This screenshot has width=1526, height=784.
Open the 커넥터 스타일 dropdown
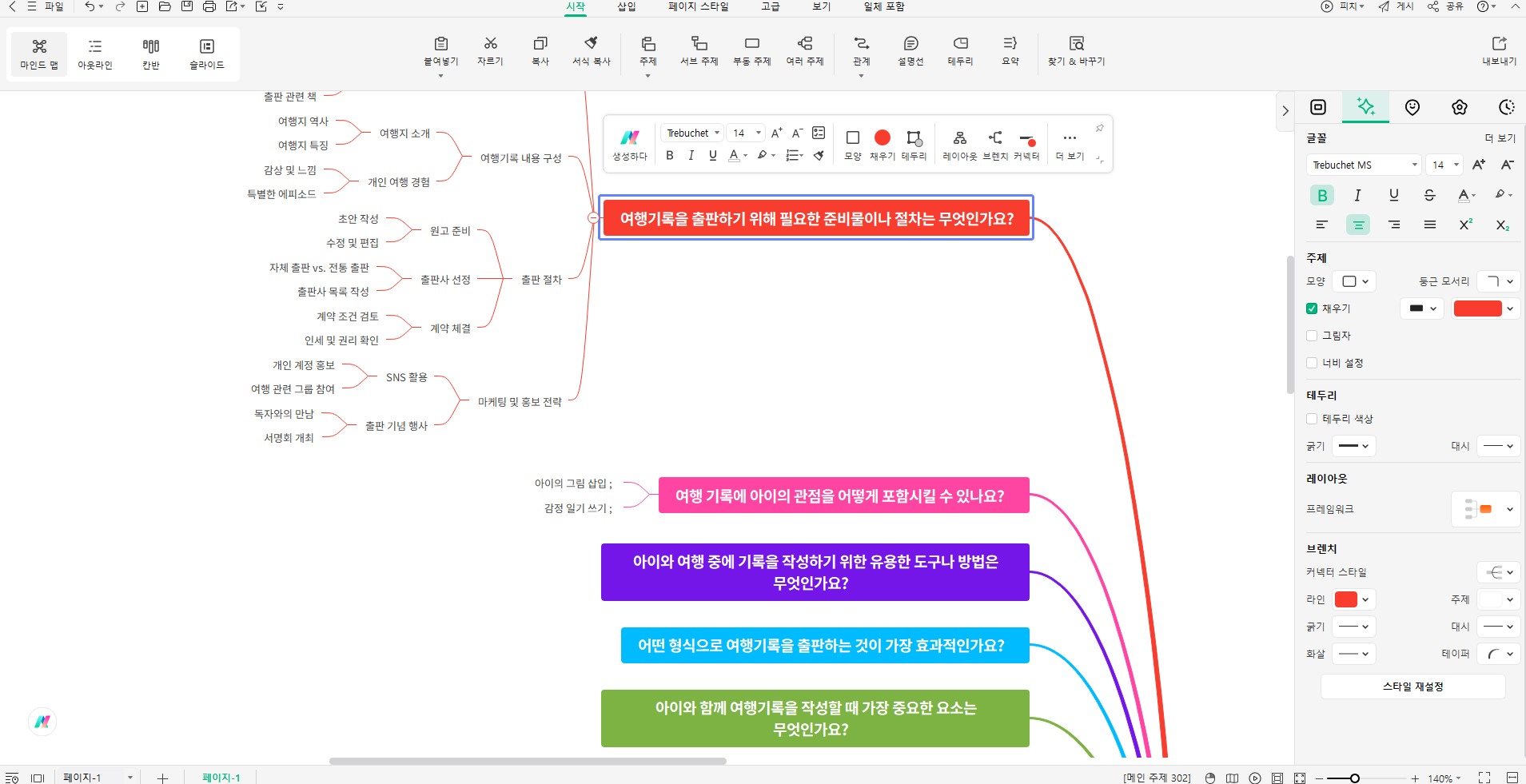coord(1498,572)
